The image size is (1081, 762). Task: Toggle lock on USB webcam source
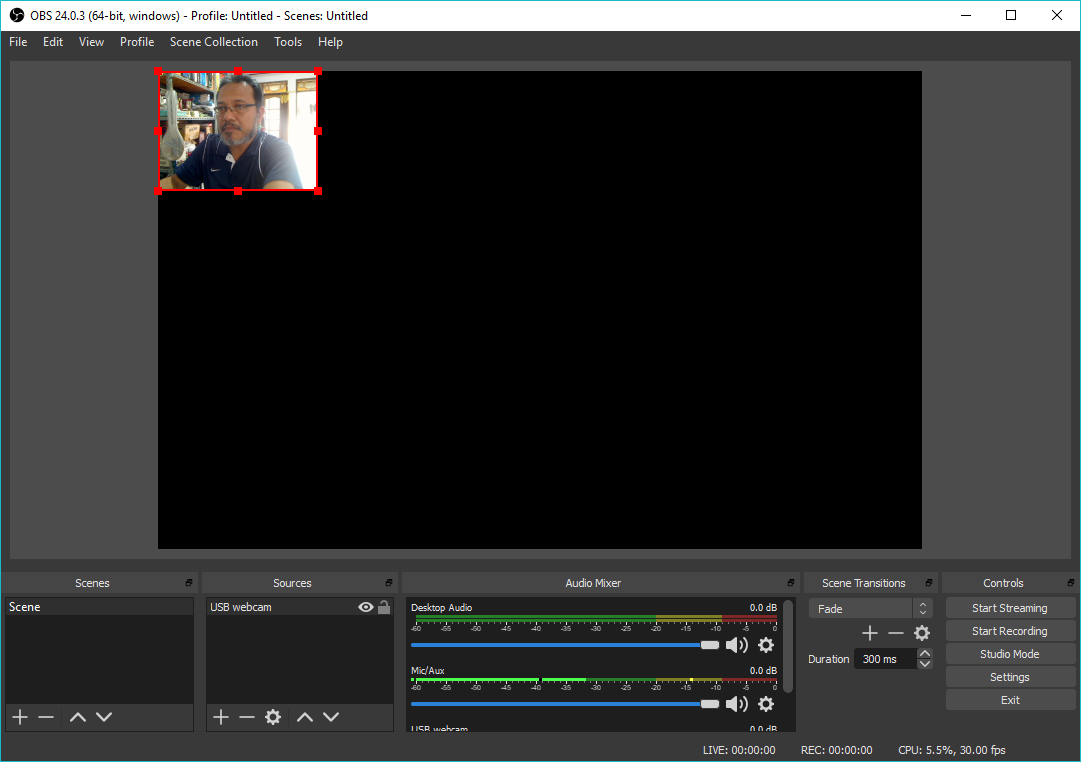tap(384, 607)
